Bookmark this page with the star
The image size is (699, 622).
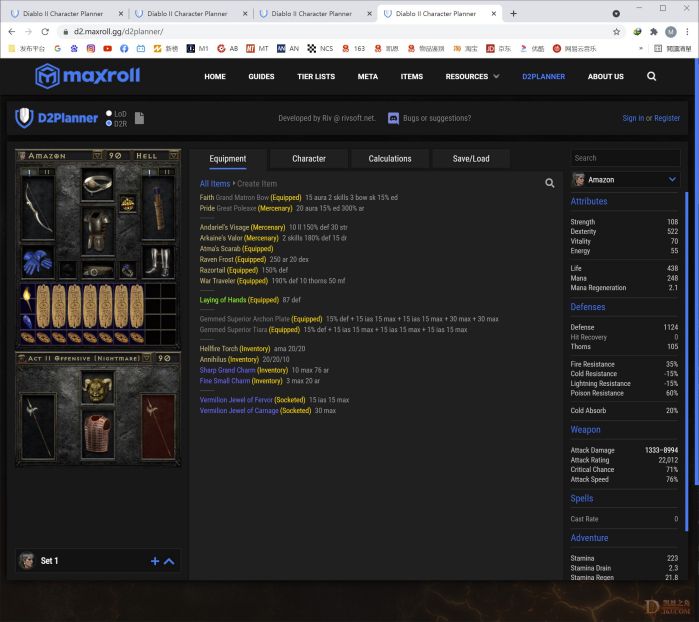[617, 32]
